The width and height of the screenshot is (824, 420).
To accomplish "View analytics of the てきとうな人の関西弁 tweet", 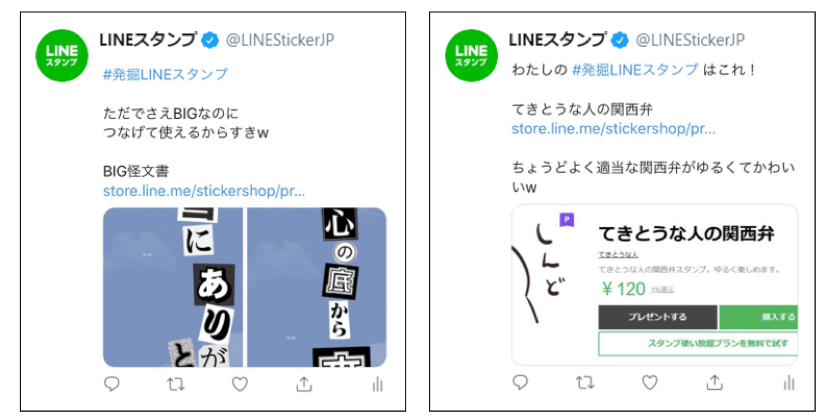I will (788, 382).
